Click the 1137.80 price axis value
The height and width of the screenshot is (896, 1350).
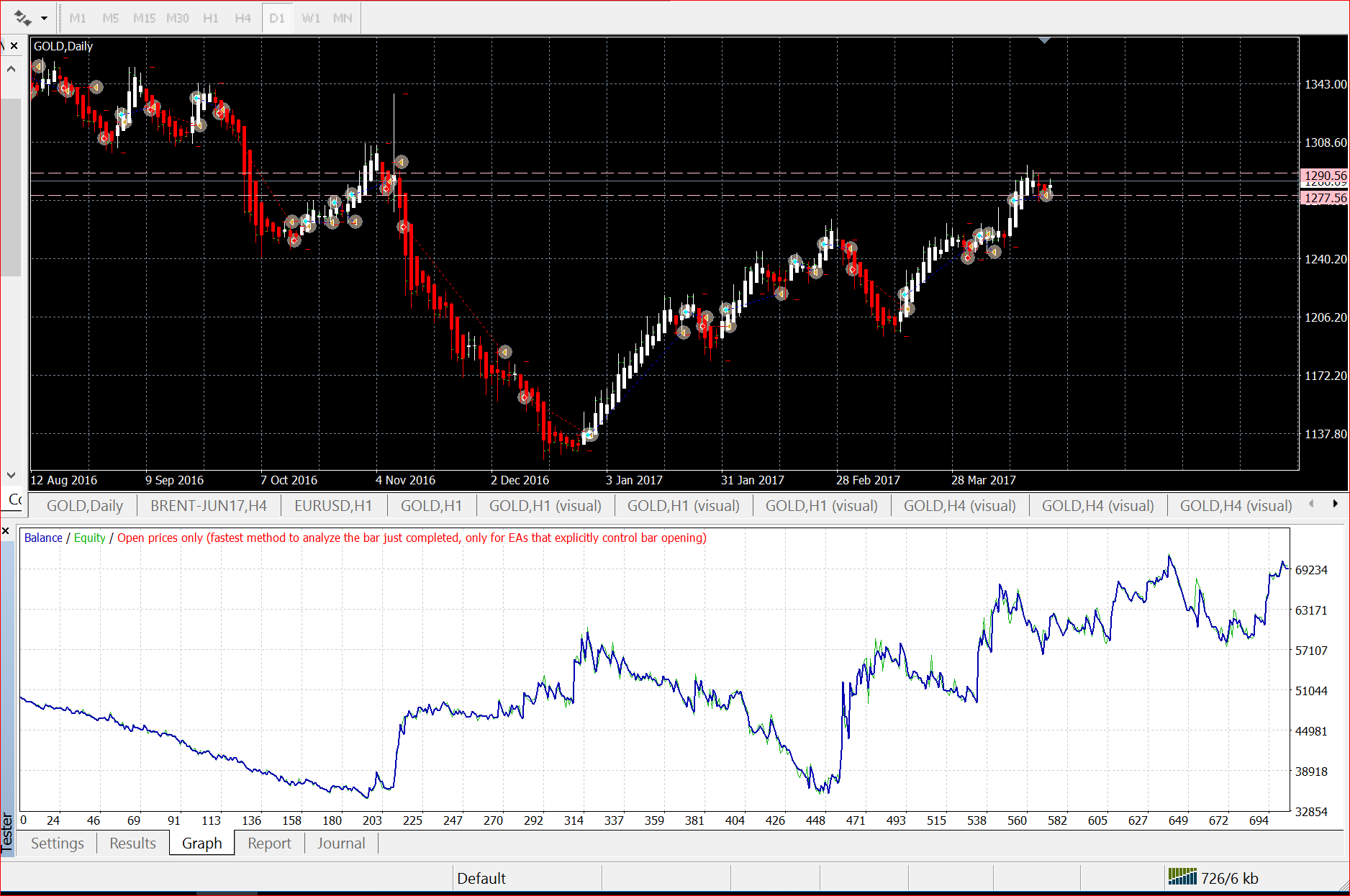1326,434
